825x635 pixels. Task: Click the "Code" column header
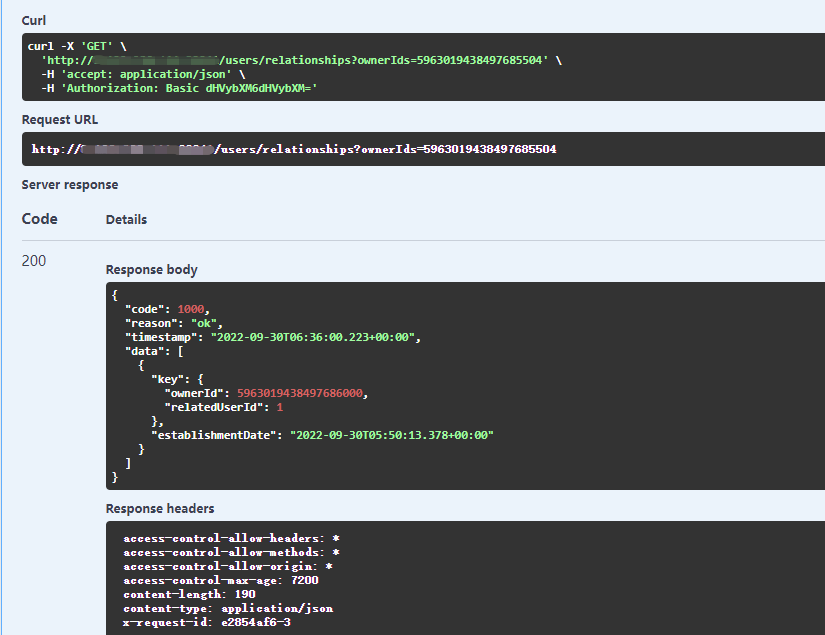click(x=38, y=219)
